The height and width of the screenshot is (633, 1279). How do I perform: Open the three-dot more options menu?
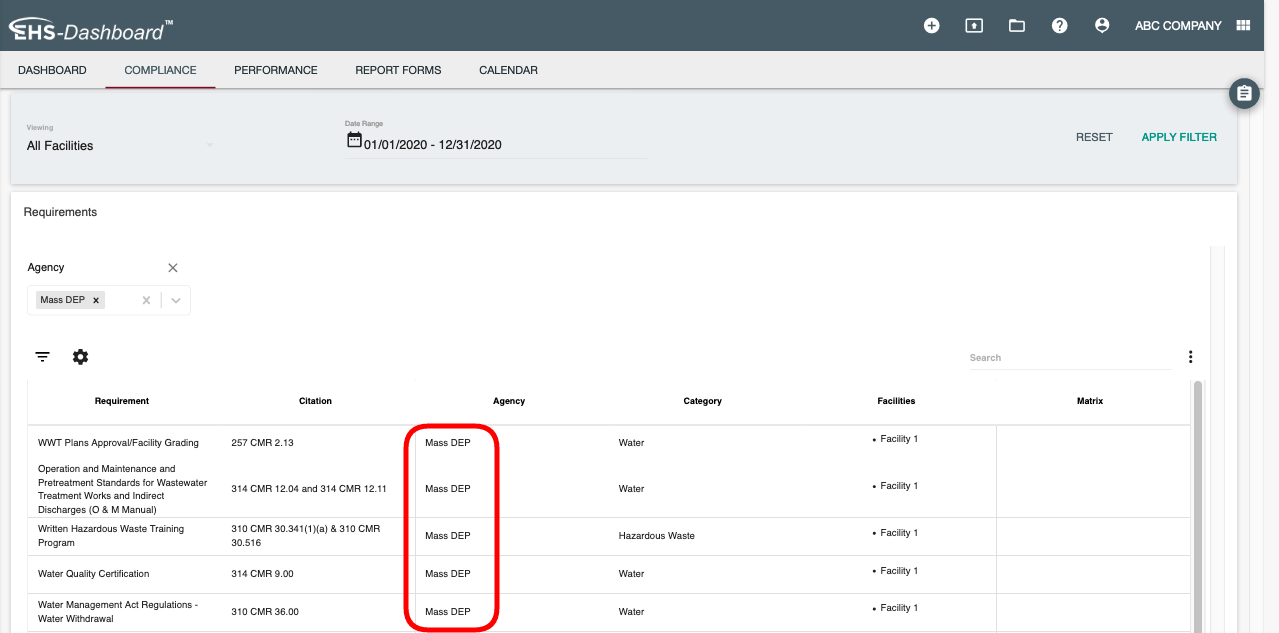1190,357
